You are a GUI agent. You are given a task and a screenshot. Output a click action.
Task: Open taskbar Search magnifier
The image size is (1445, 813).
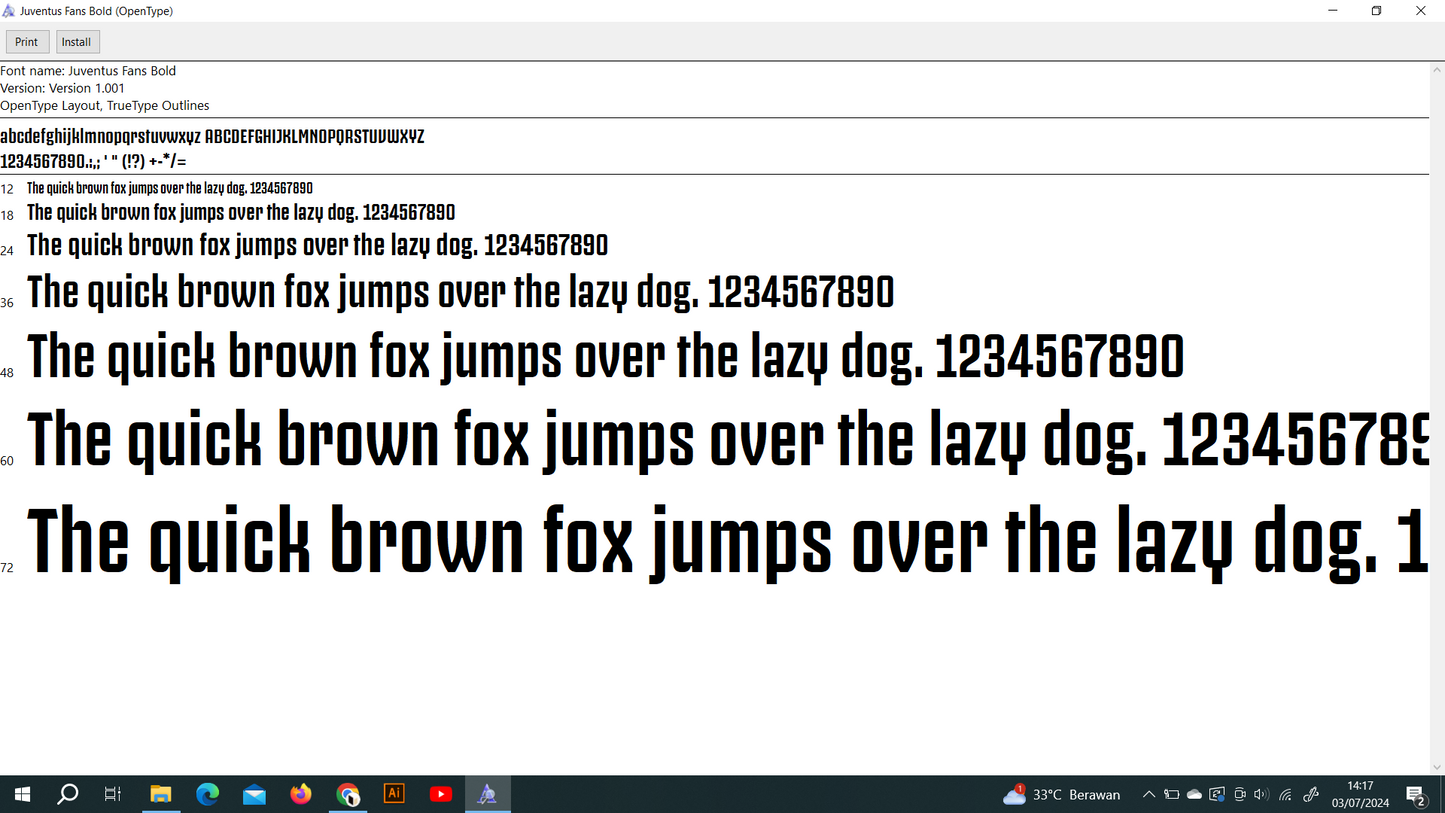pyautogui.click(x=68, y=795)
